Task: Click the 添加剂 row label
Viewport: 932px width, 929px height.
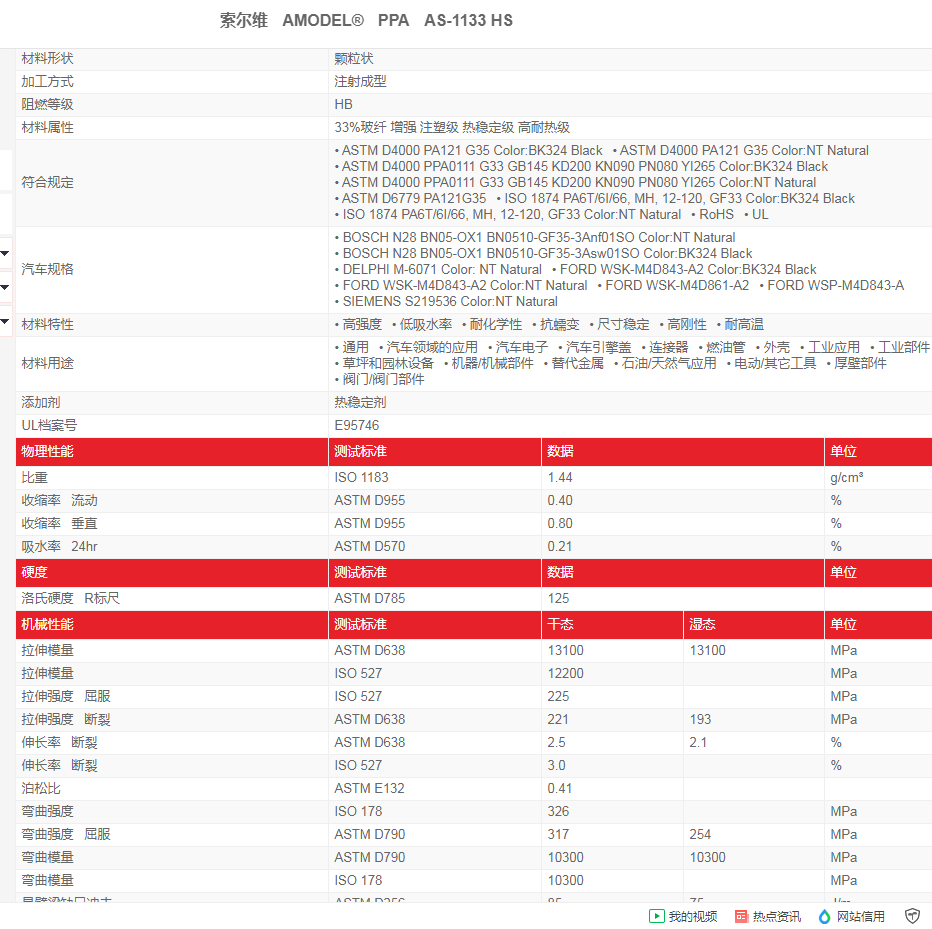Action: click(x=41, y=402)
